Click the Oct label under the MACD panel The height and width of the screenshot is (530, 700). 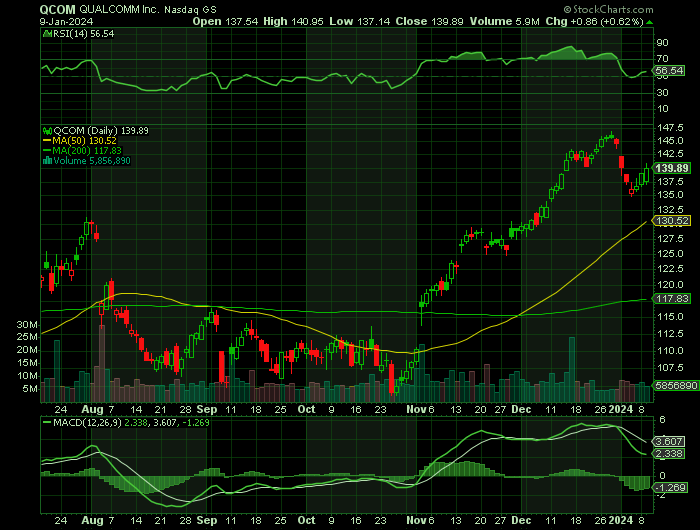point(306,521)
